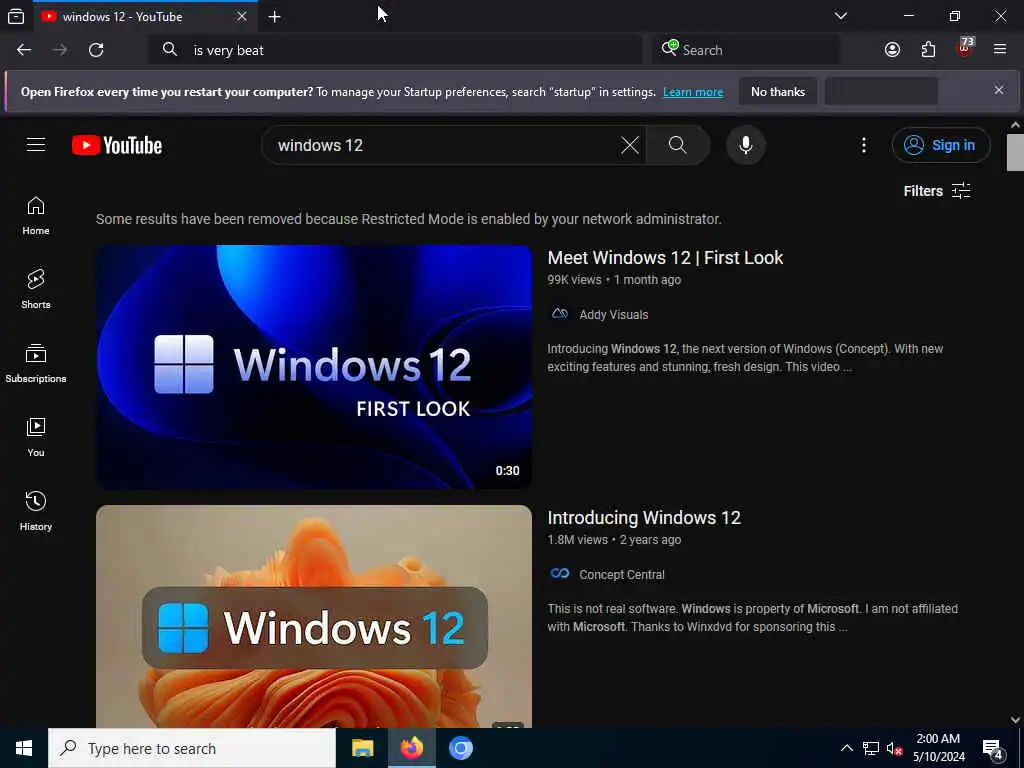This screenshot has height=768, width=1024.
Task: Go forward in Firefox
Action: [59, 50]
